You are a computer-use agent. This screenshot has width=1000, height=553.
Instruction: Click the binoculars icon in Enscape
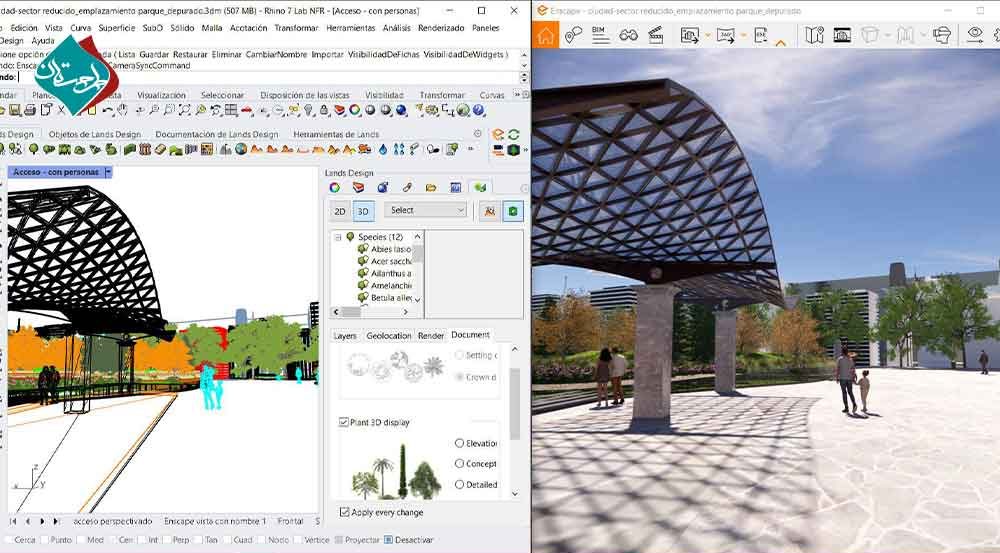628,35
